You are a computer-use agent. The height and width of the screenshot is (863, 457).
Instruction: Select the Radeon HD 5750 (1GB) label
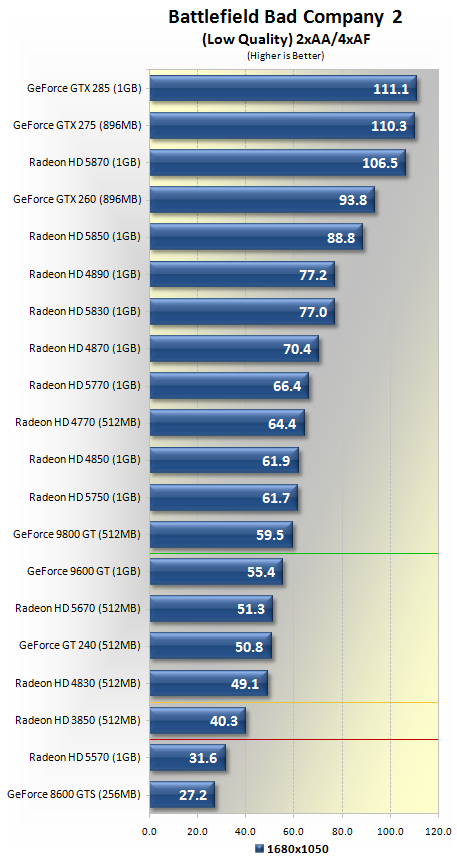click(x=85, y=497)
